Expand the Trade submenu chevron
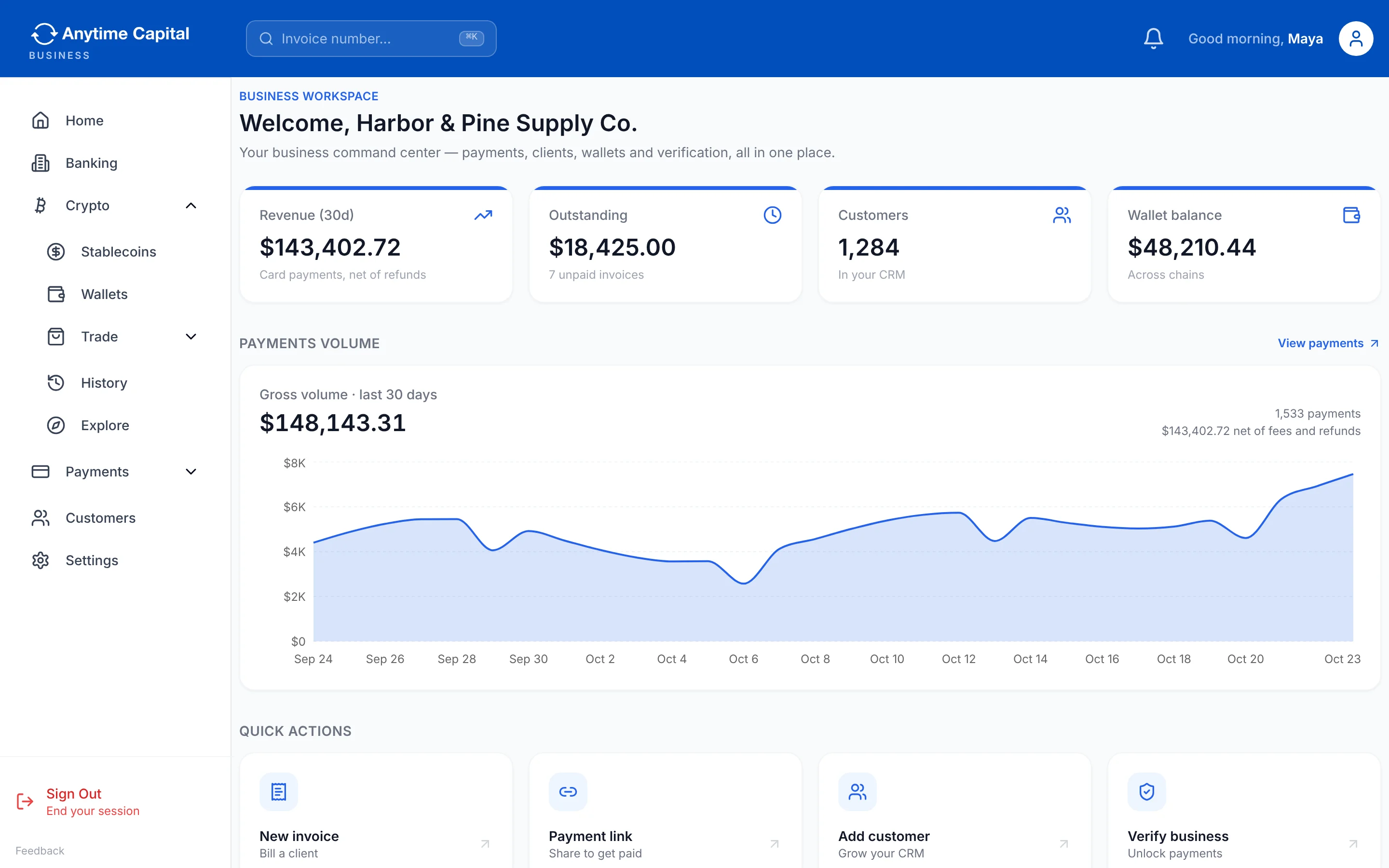The width and height of the screenshot is (1389, 868). pos(191,337)
